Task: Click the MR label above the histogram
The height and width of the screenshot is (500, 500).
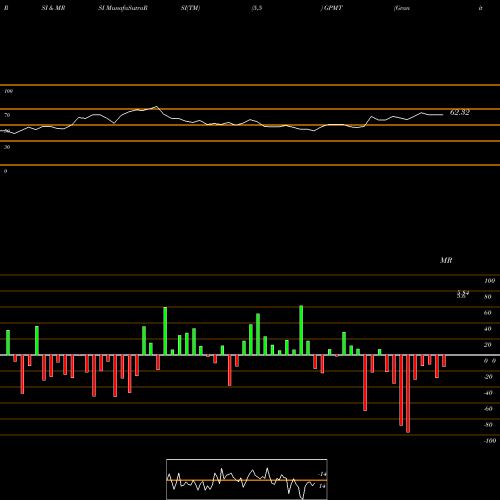Action: click(446, 260)
